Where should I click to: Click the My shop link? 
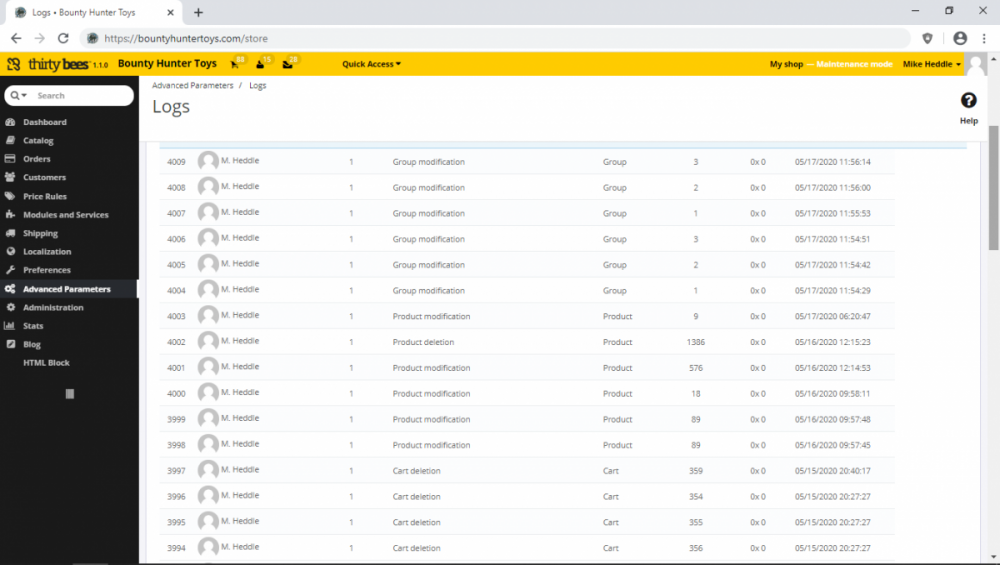click(786, 64)
